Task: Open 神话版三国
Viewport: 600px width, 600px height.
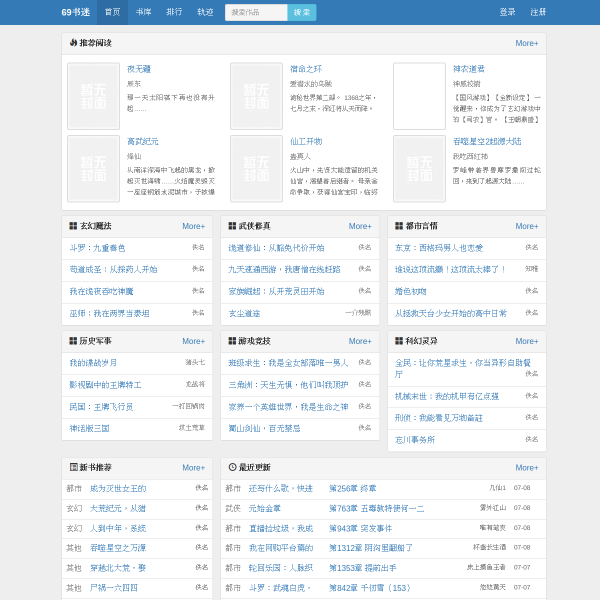Action: (89, 428)
